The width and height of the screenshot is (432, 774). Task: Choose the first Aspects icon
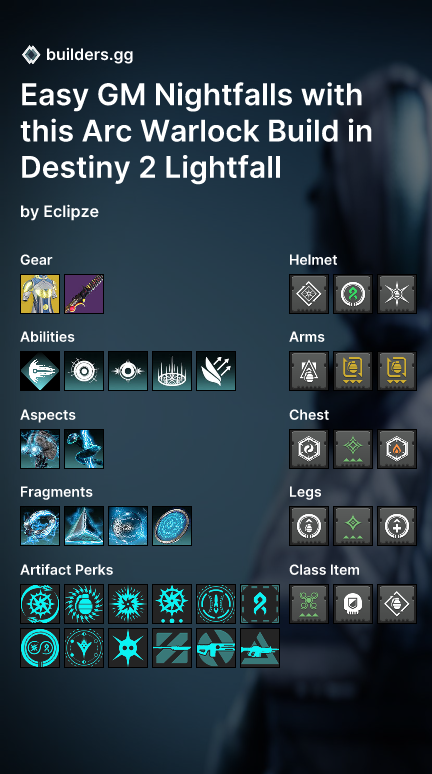tap(40, 449)
